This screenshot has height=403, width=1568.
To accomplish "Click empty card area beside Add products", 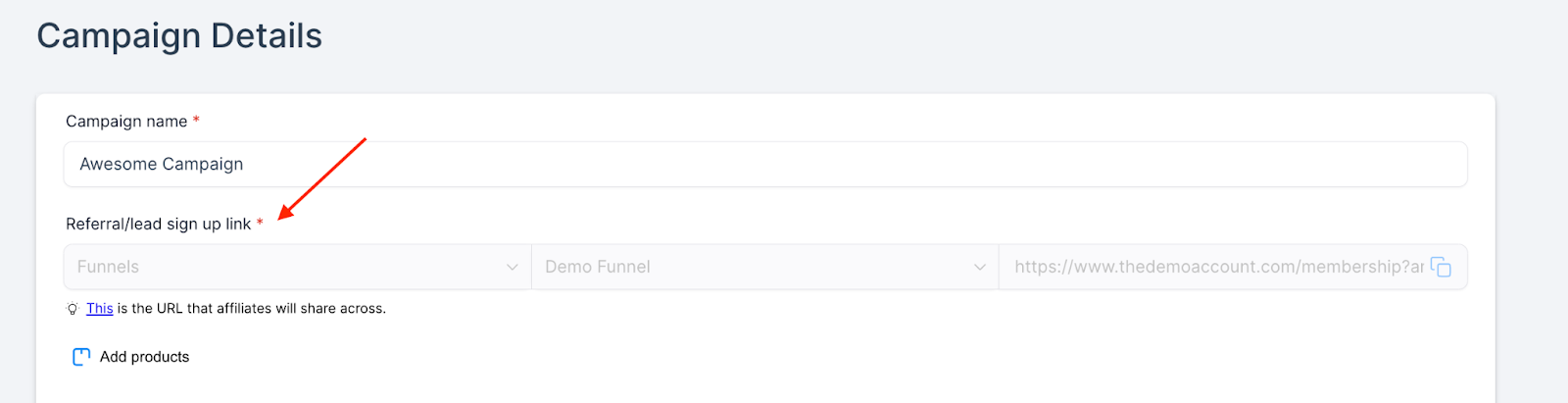I will 784,357.
